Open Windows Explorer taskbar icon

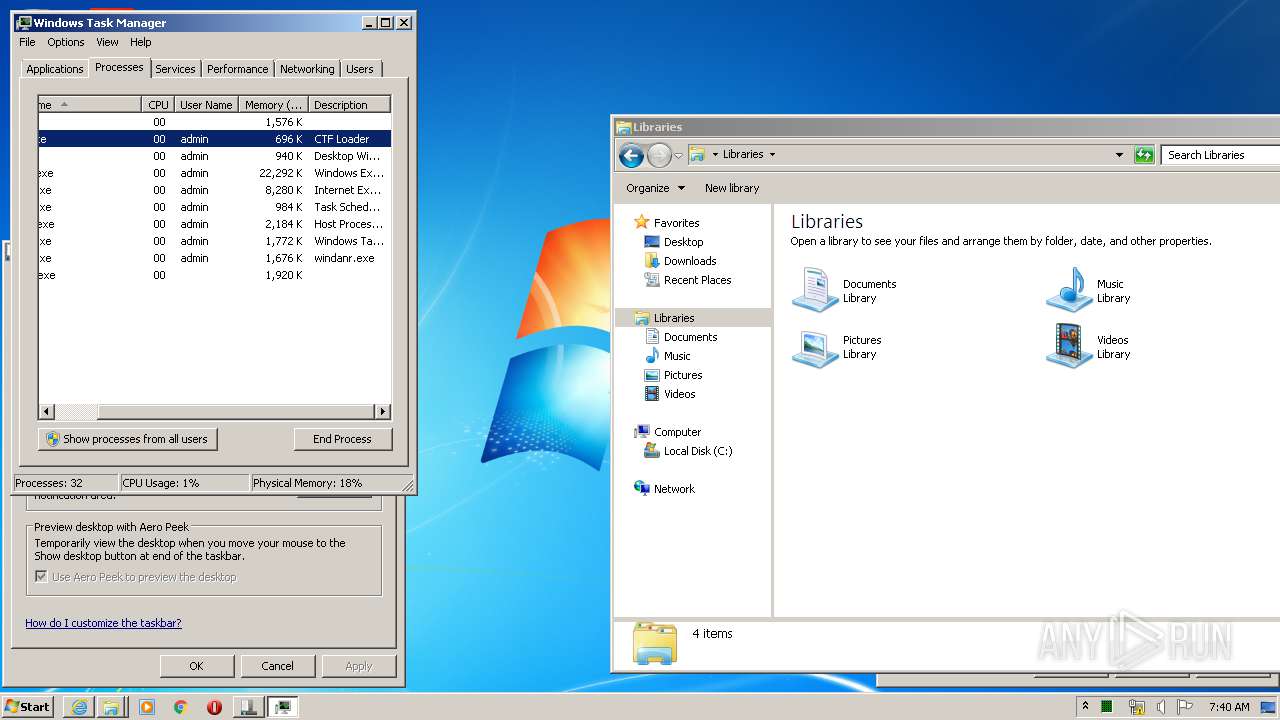tap(111, 707)
